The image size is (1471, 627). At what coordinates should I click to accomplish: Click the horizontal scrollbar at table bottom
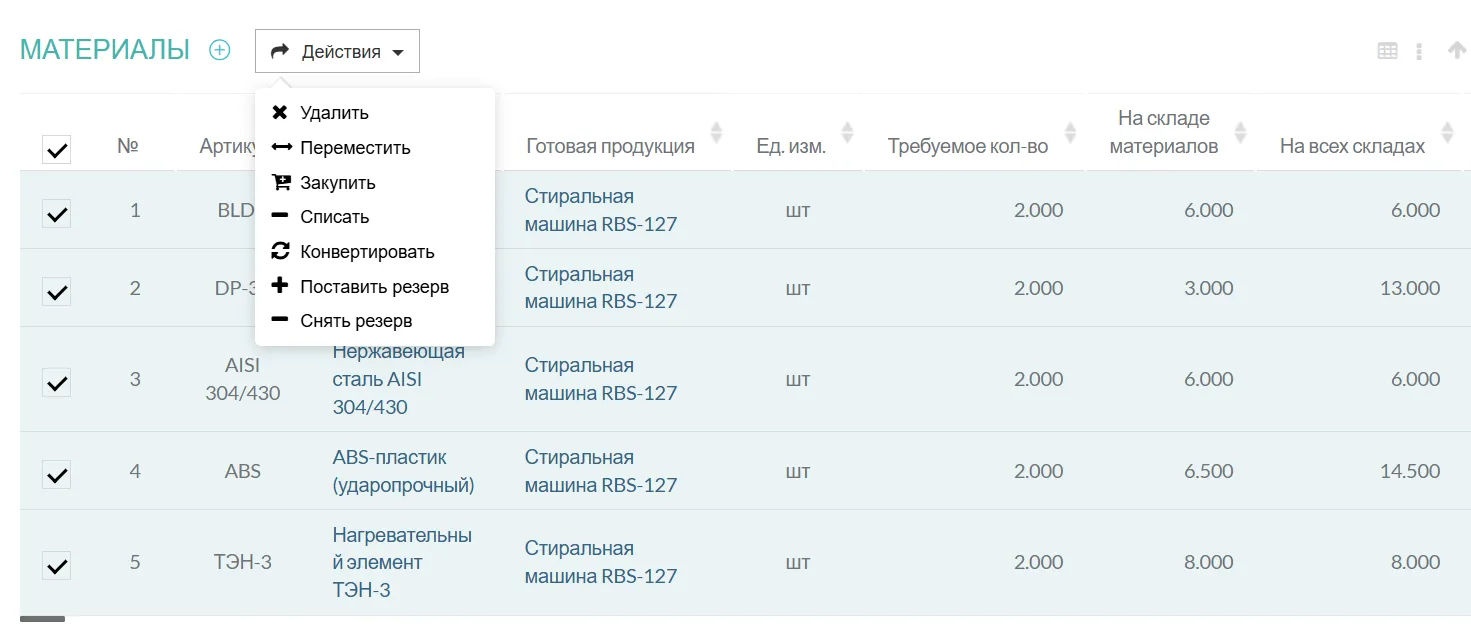(42, 619)
